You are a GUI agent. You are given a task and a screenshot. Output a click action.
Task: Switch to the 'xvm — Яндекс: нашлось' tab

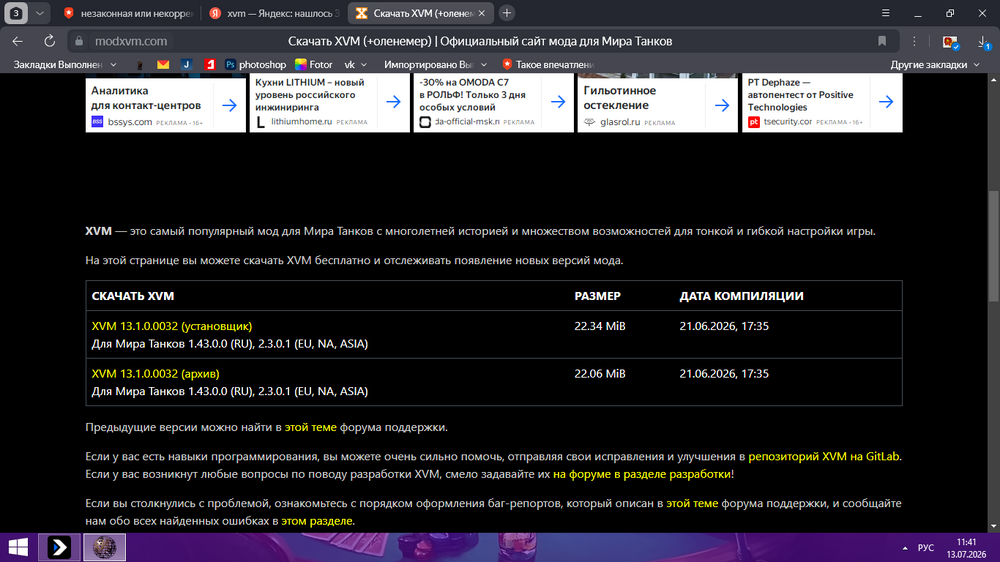click(276, 13)
